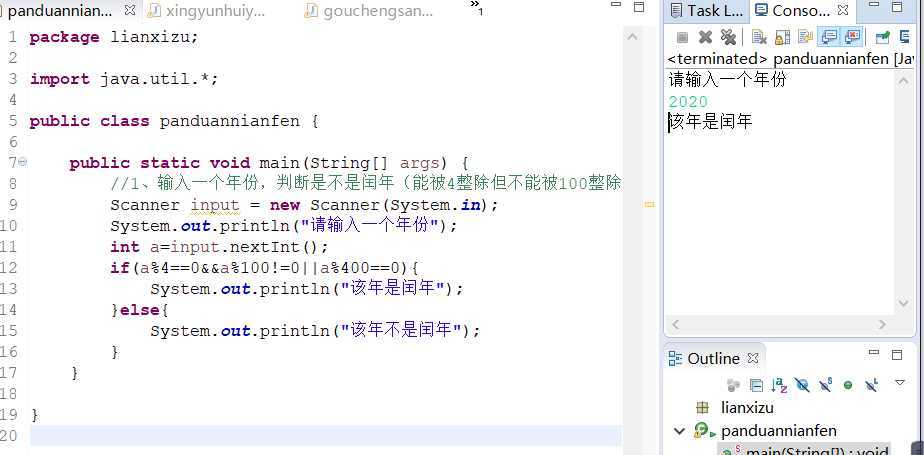Toggle Word Wrap in the Console toolbar

tap(806, 37)
